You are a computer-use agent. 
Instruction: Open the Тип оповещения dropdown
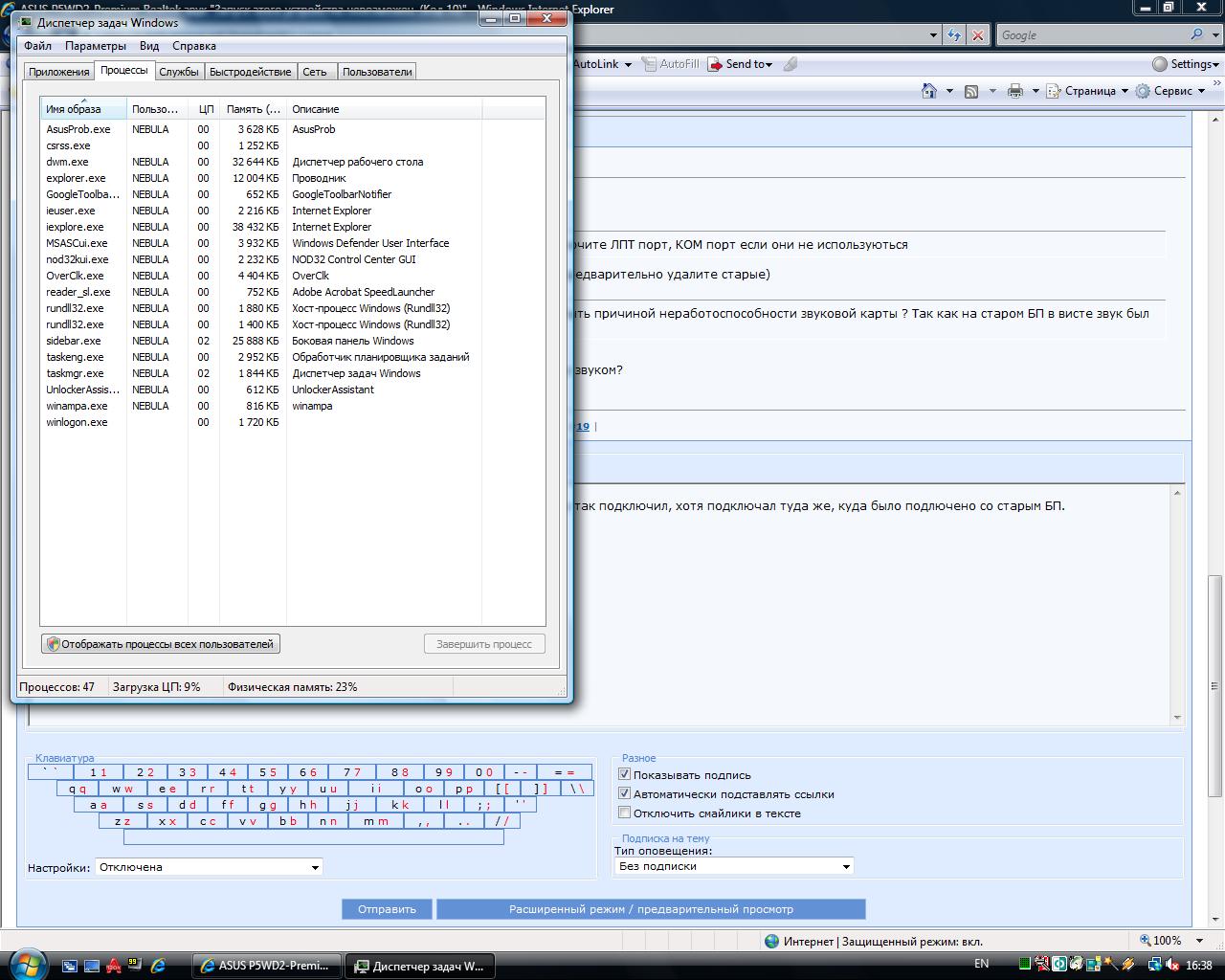tap(733, 866)
